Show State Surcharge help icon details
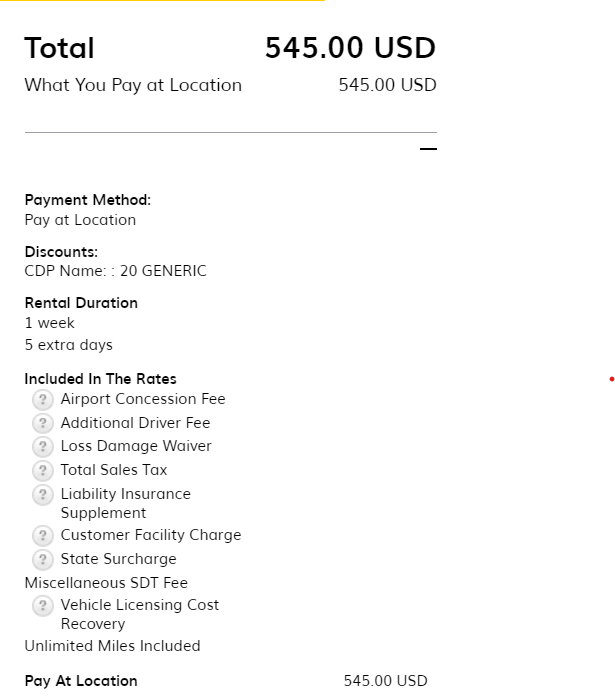Screen dimensions: 615x700 click(42, 559)
